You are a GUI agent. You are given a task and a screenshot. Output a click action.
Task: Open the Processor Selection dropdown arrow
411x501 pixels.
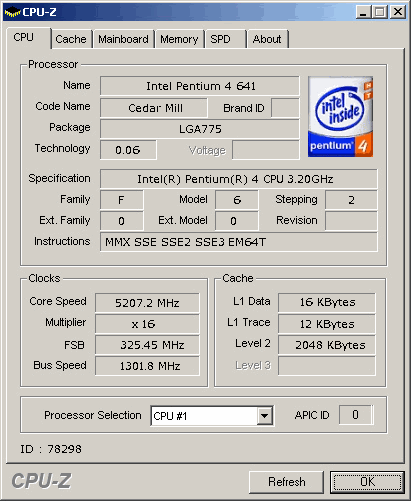(x=265, y=416)
